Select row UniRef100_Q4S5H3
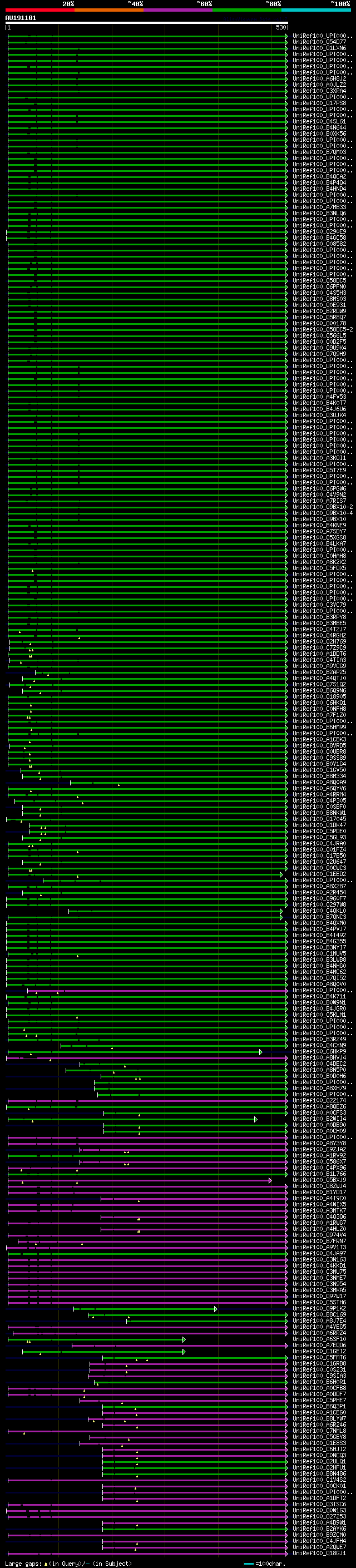Viewport: 356px width, 1568px height. tap(319, 293)
